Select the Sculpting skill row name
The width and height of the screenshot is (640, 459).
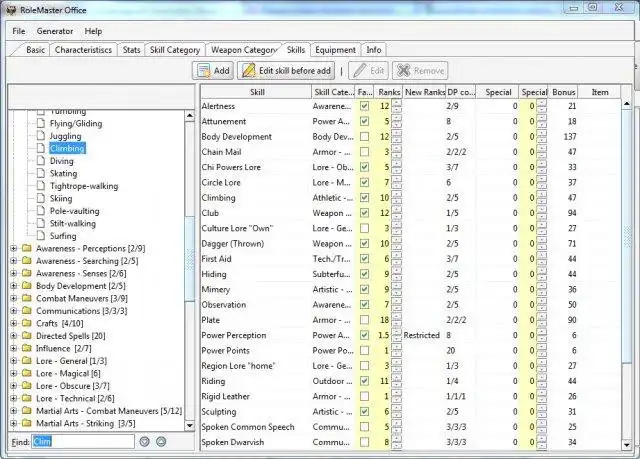coord(219,412)
